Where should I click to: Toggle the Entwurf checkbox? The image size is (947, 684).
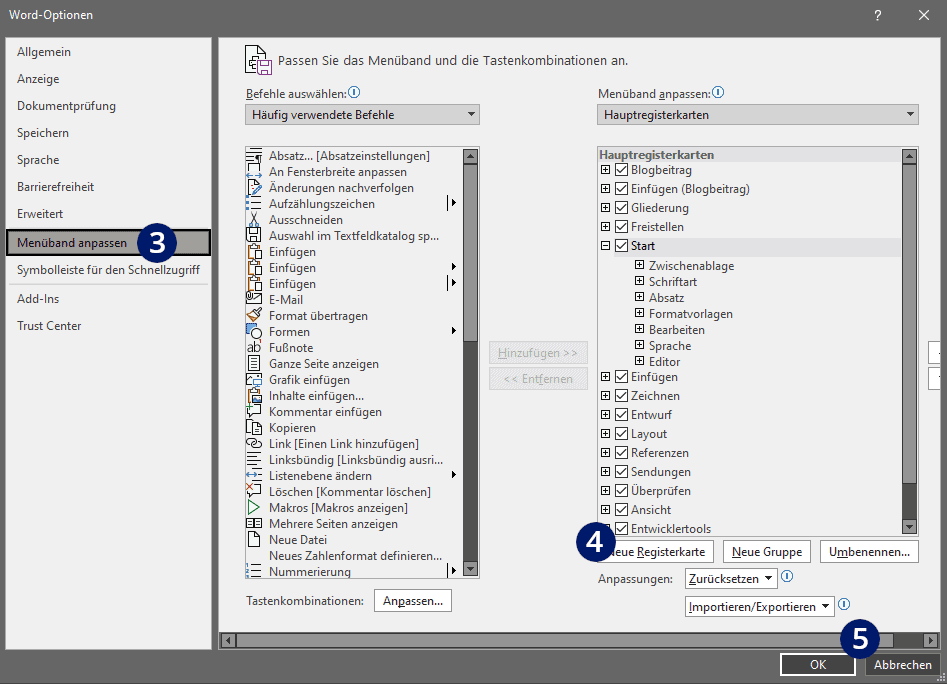(x=621, y=415)
